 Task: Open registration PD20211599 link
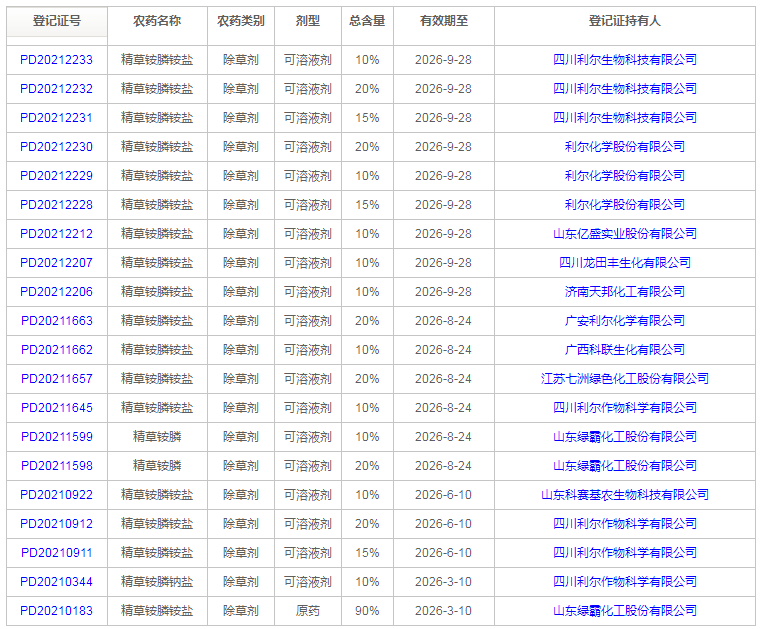56,437
